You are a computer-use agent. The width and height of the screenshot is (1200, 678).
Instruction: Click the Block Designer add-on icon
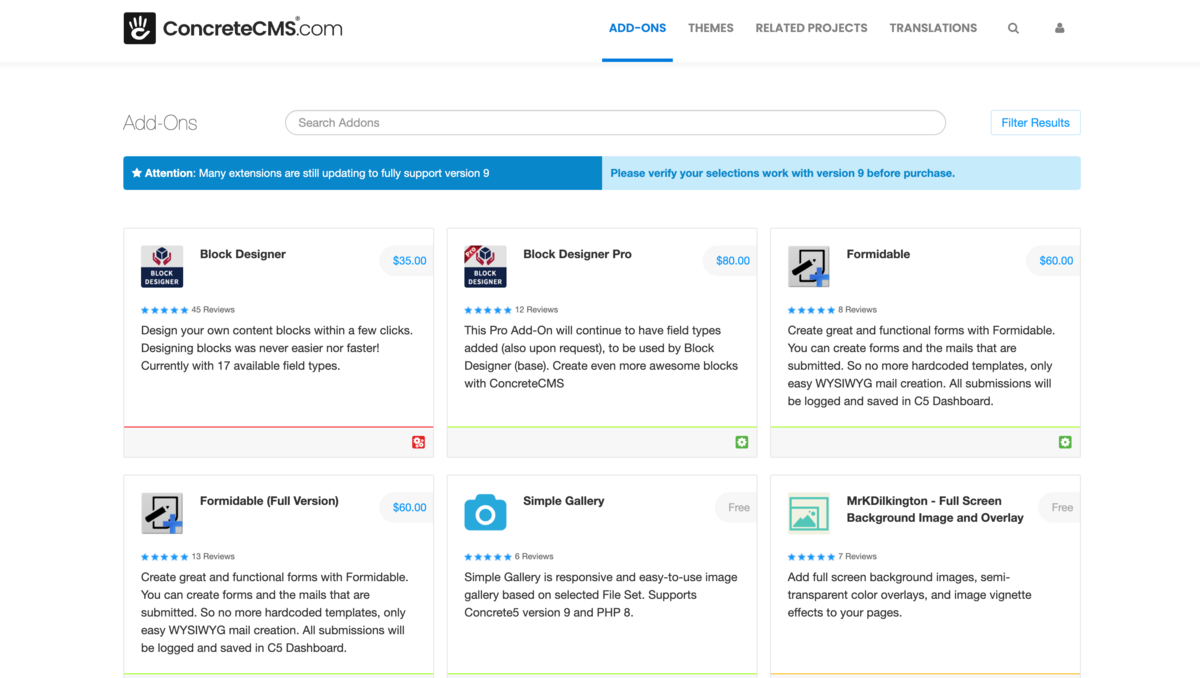[x=162, y=266]
